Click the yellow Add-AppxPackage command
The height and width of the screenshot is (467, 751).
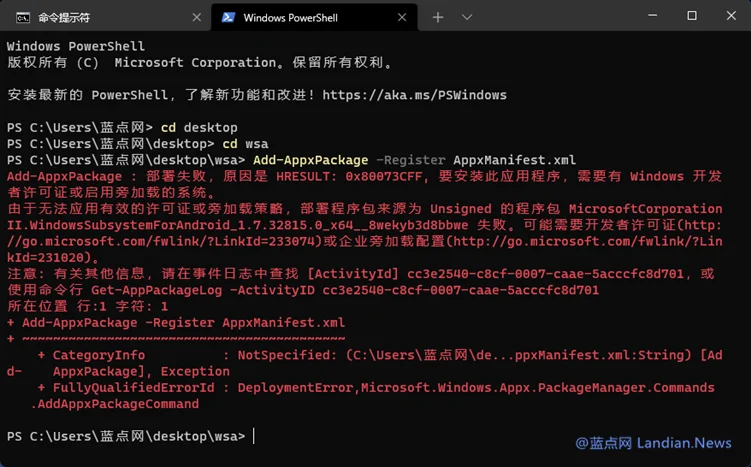pos(310,160)
